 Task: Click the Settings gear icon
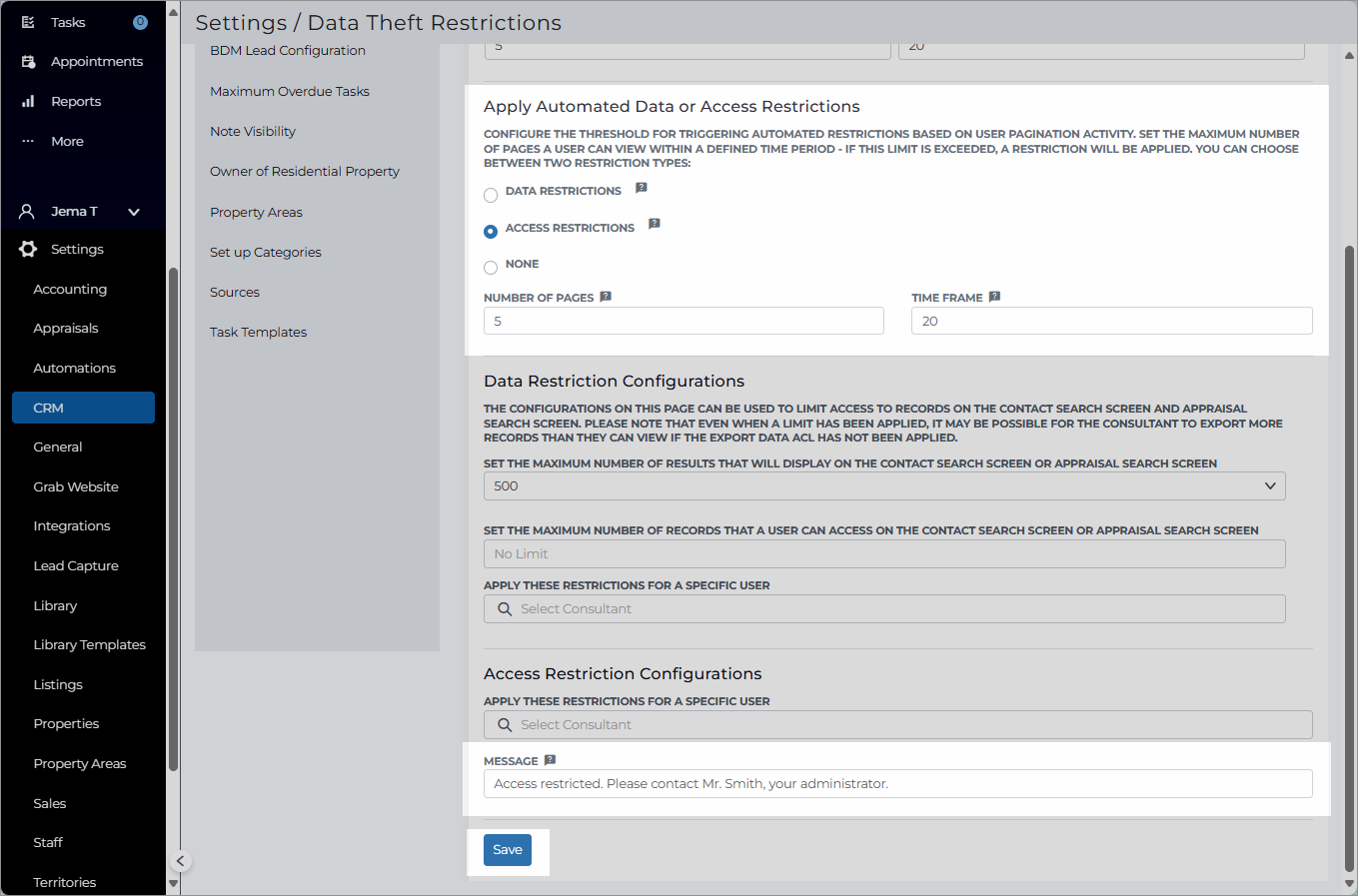28,250
